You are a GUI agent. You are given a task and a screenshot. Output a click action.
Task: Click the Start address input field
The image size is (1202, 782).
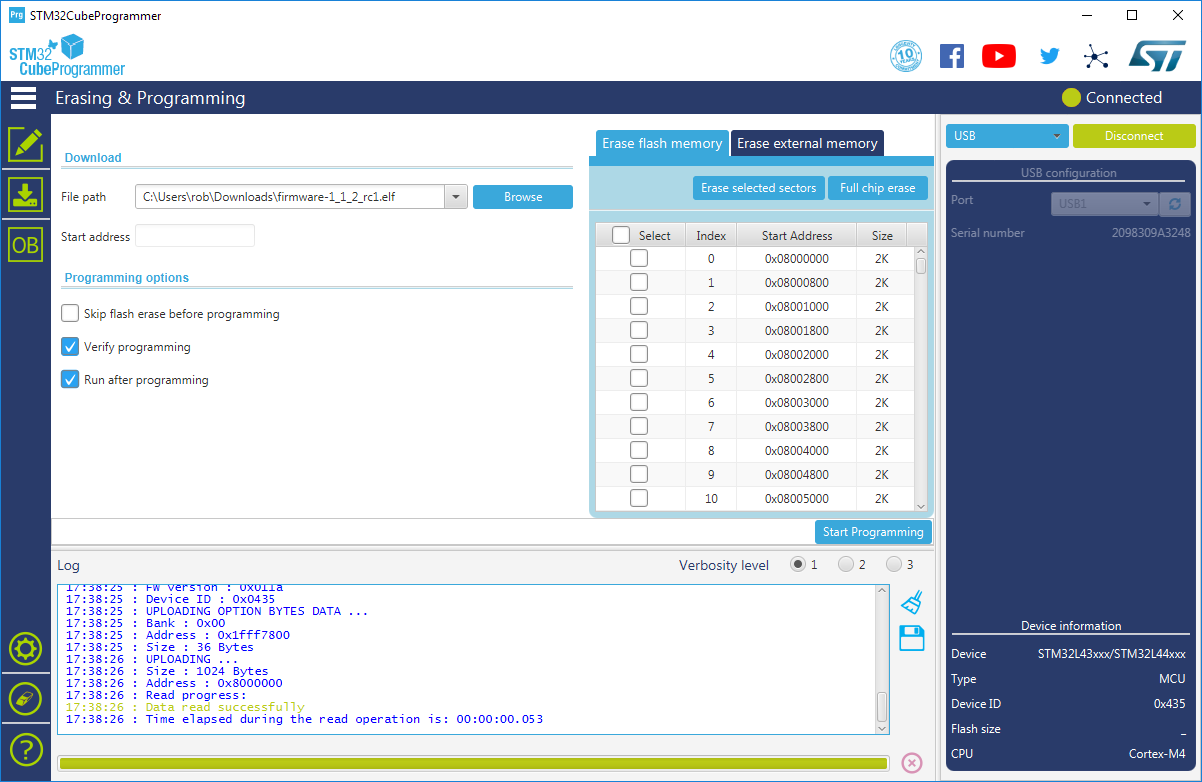coord(195,236)
